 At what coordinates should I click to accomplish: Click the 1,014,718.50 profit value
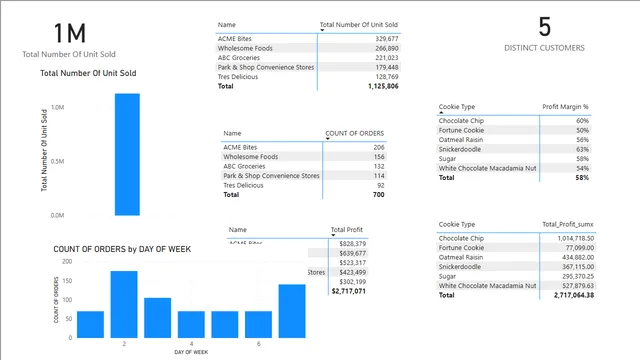coord(576,238)
